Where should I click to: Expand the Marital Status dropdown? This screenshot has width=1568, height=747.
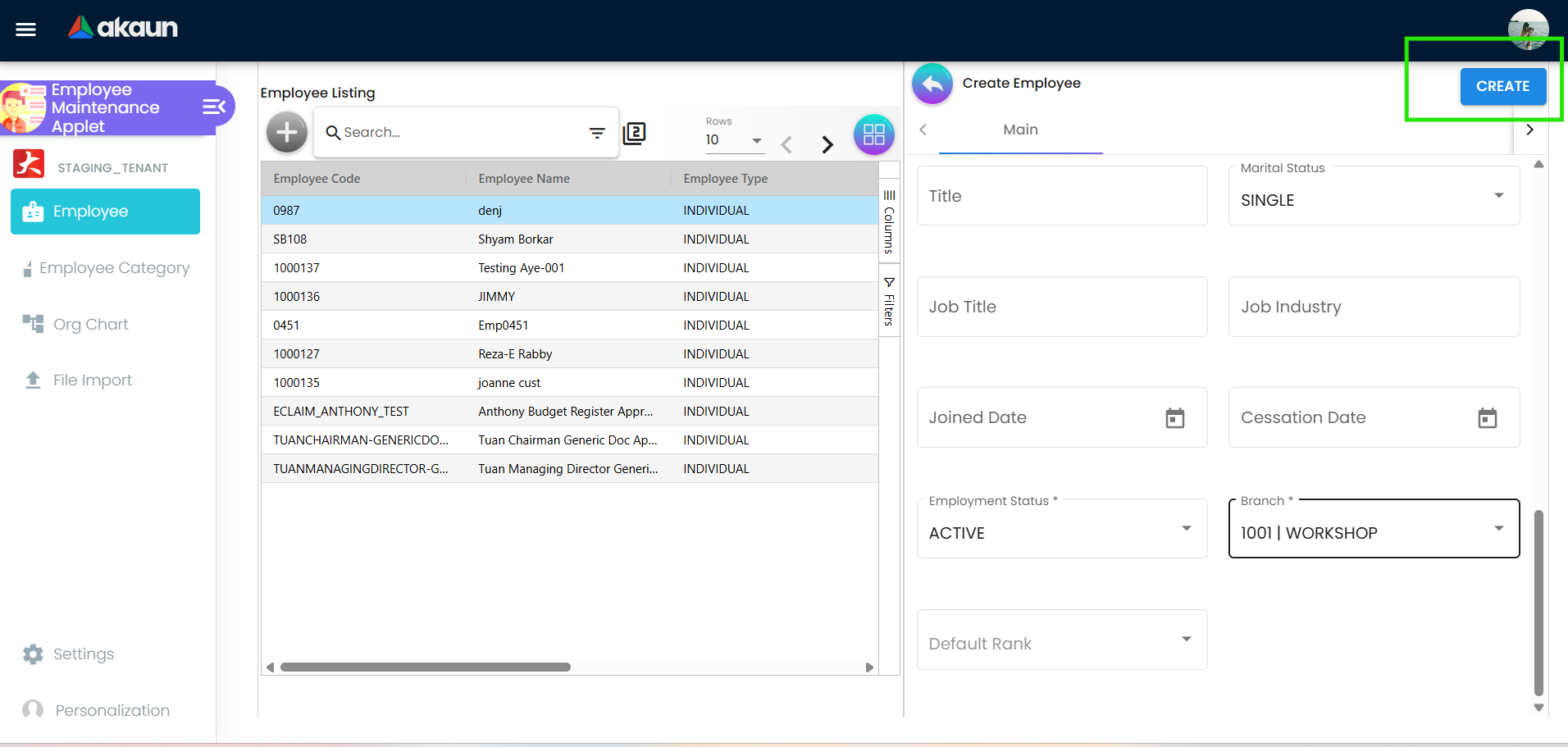pos(1498,196)
